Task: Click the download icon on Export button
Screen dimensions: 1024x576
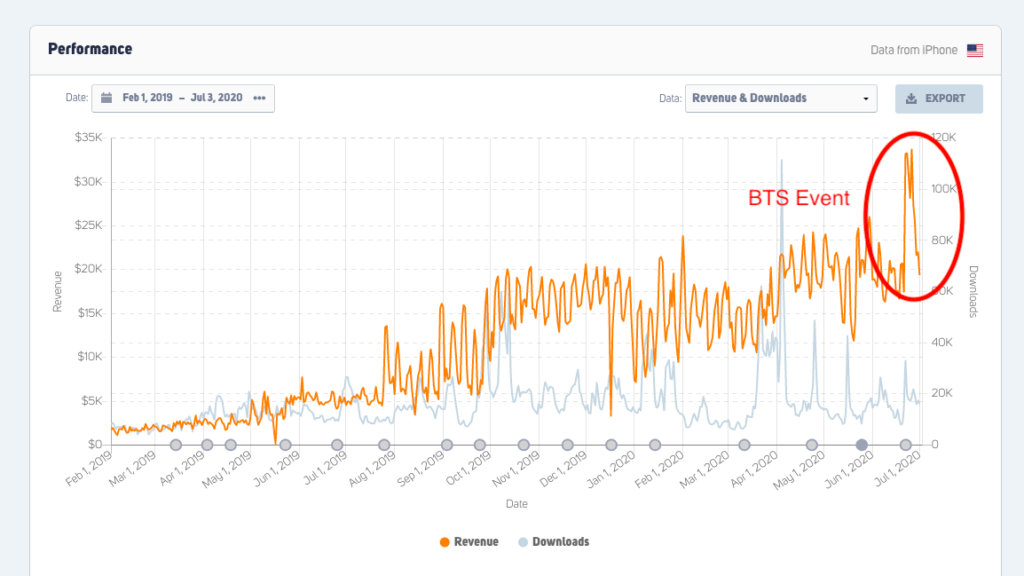Action: 911,99
